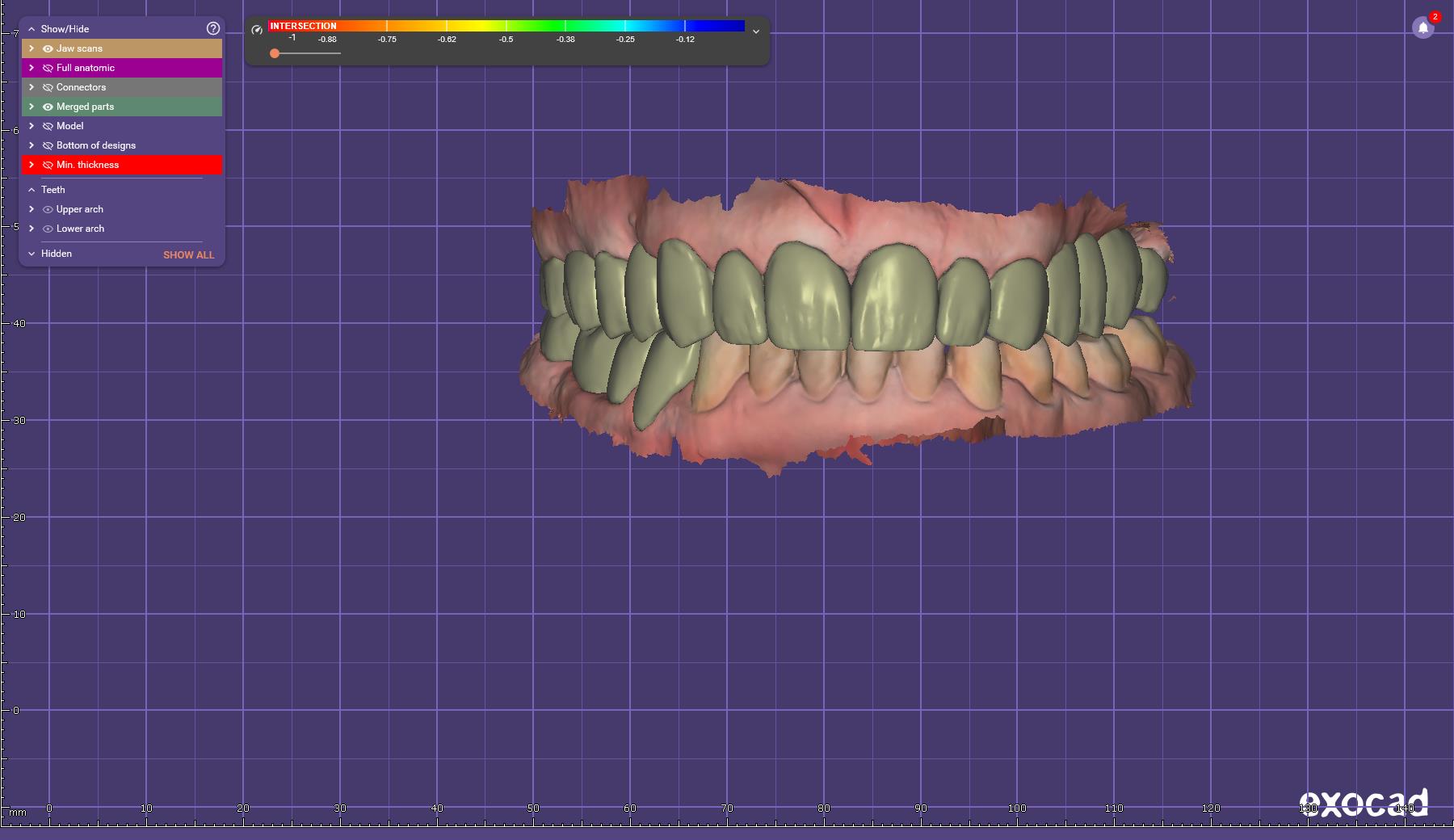This screenshot has width=1454, height=840.
Task: Select the Merged parts row label
Action: [x=85, y=107]
